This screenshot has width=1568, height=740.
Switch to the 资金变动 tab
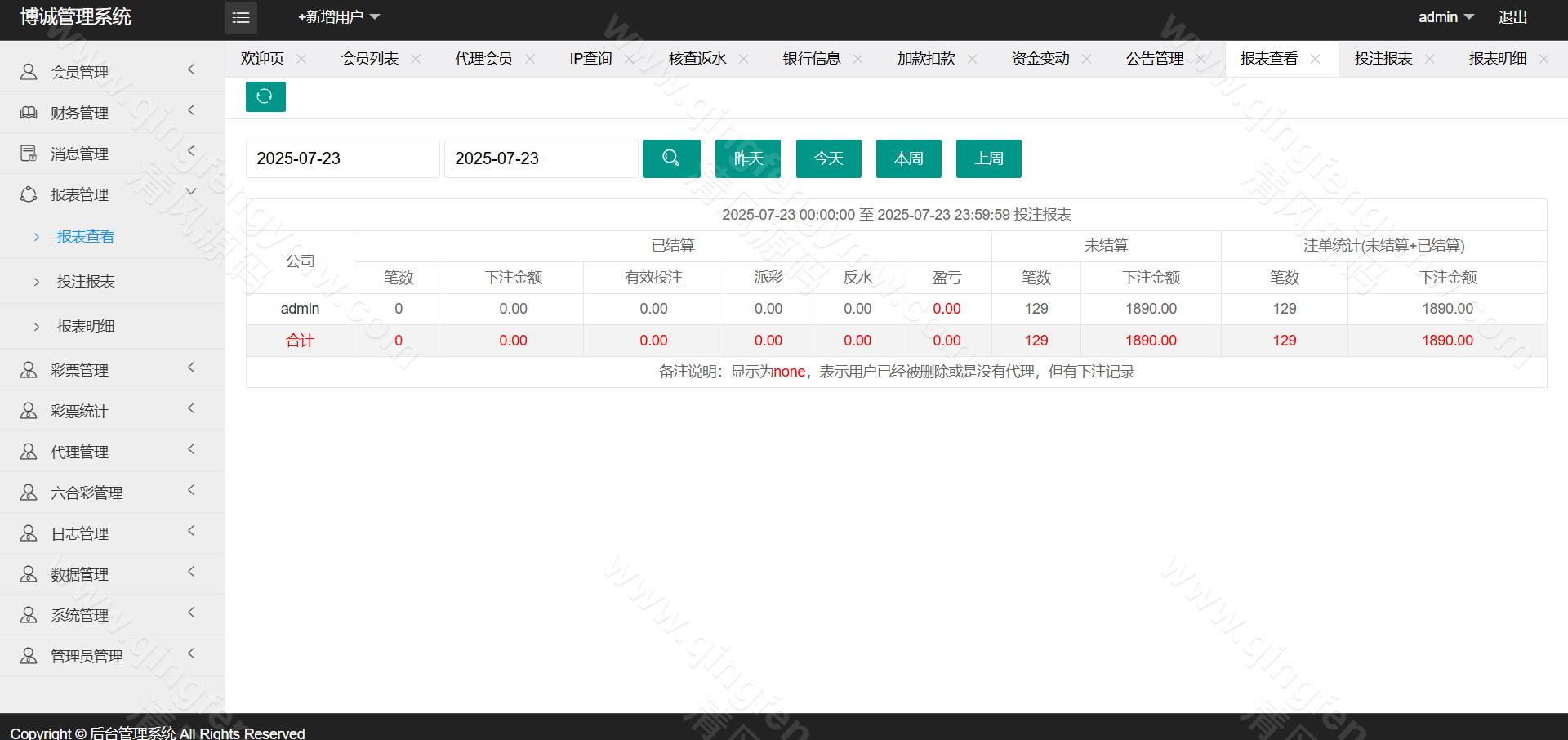(x=1040, y=59)
